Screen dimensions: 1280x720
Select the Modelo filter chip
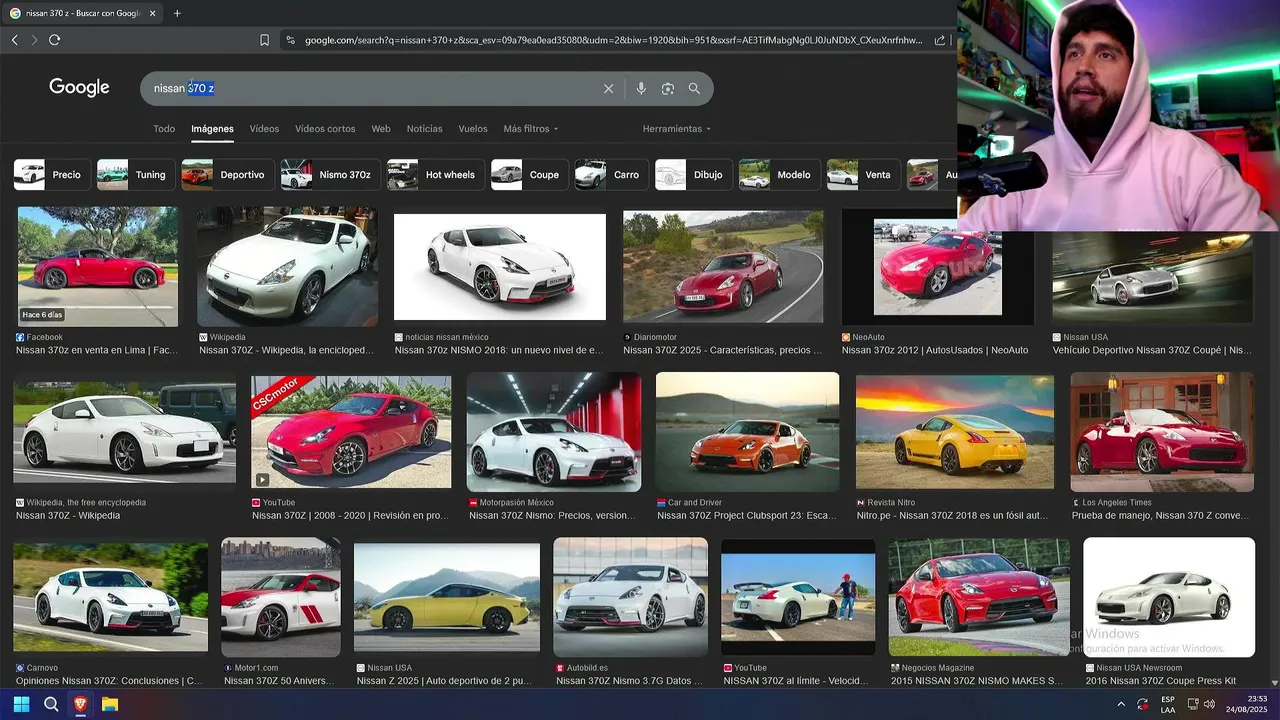click(x=779, y=175)
